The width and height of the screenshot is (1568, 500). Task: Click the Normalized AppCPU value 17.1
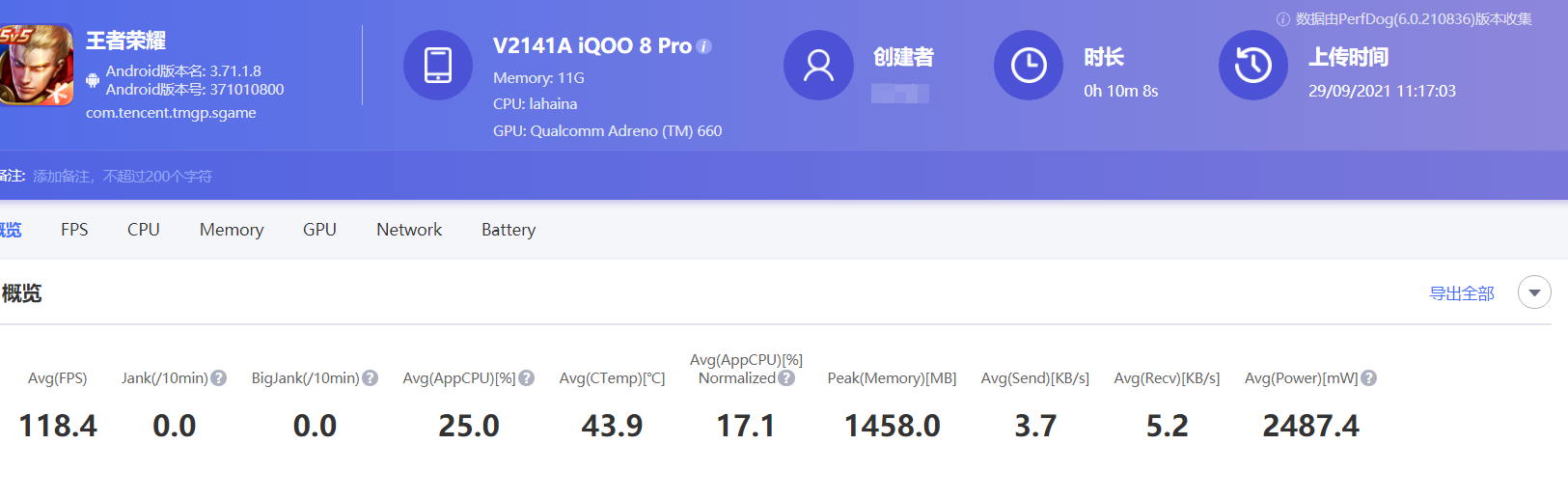click(x=746, y=426)
